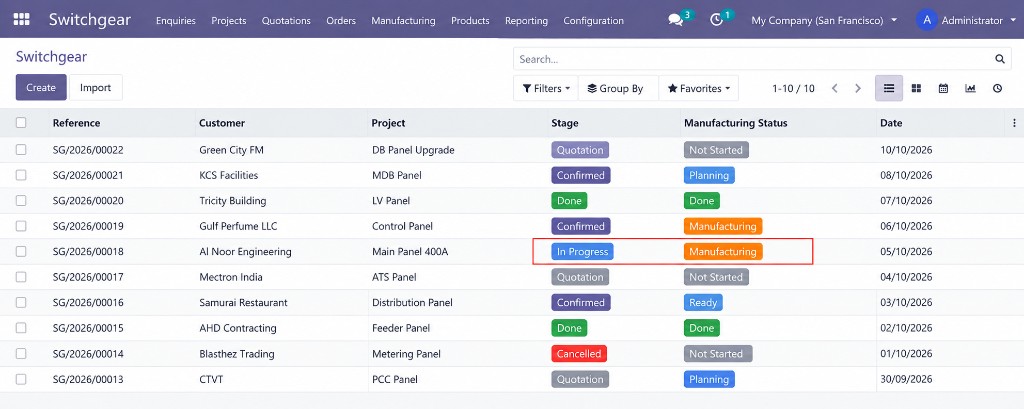The height and width of the screenshot is (409, 1024).
Task: Click the Main Panel 400A project cell
Action: pos(410,252)
